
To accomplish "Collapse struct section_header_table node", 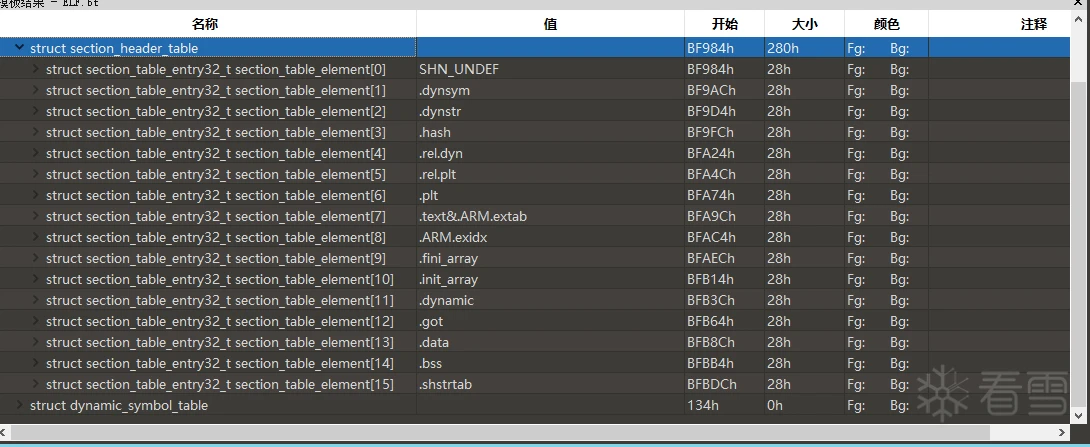I will coord(19,48).
